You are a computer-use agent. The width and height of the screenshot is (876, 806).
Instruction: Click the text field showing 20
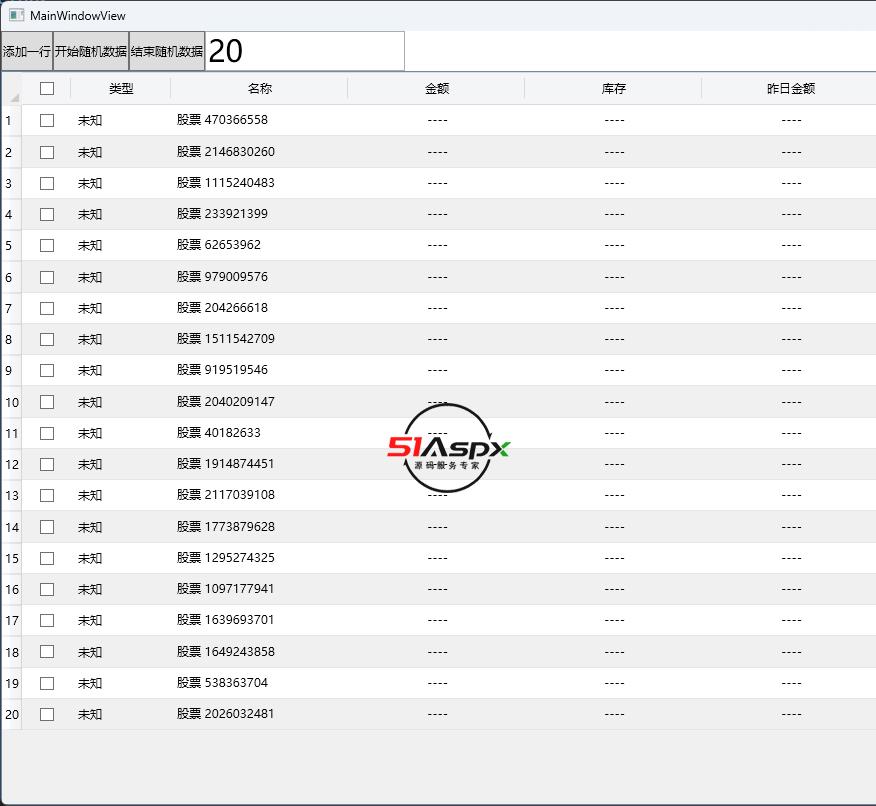[305, 51]
